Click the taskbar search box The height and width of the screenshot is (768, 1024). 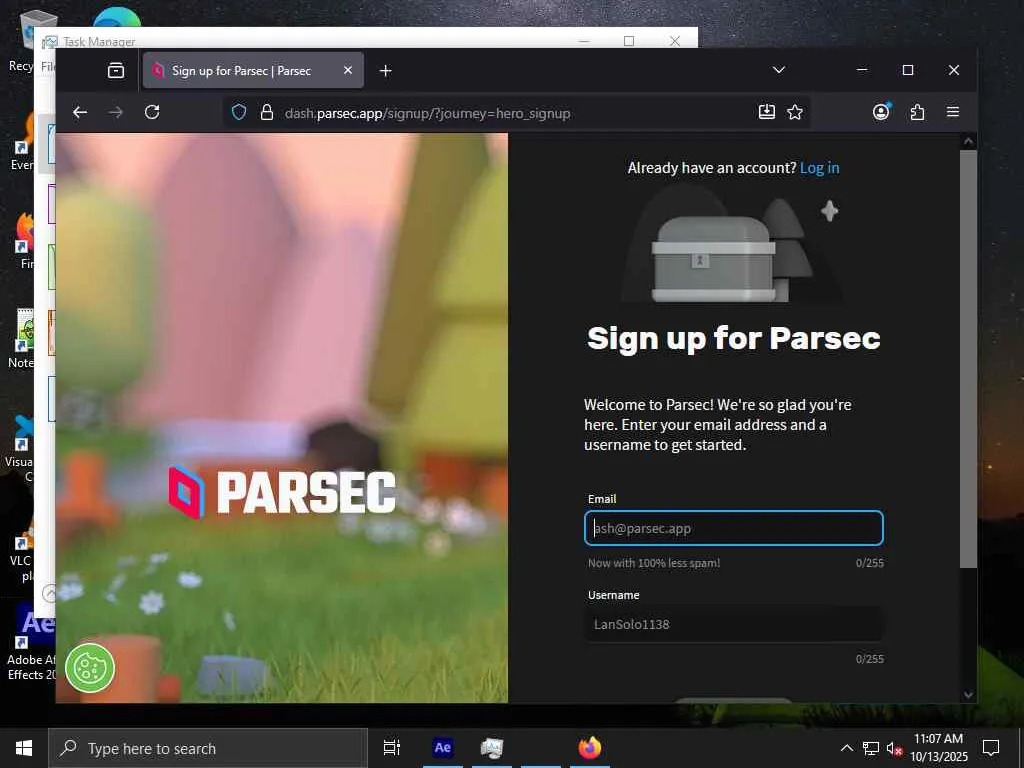tap(208, 748)
